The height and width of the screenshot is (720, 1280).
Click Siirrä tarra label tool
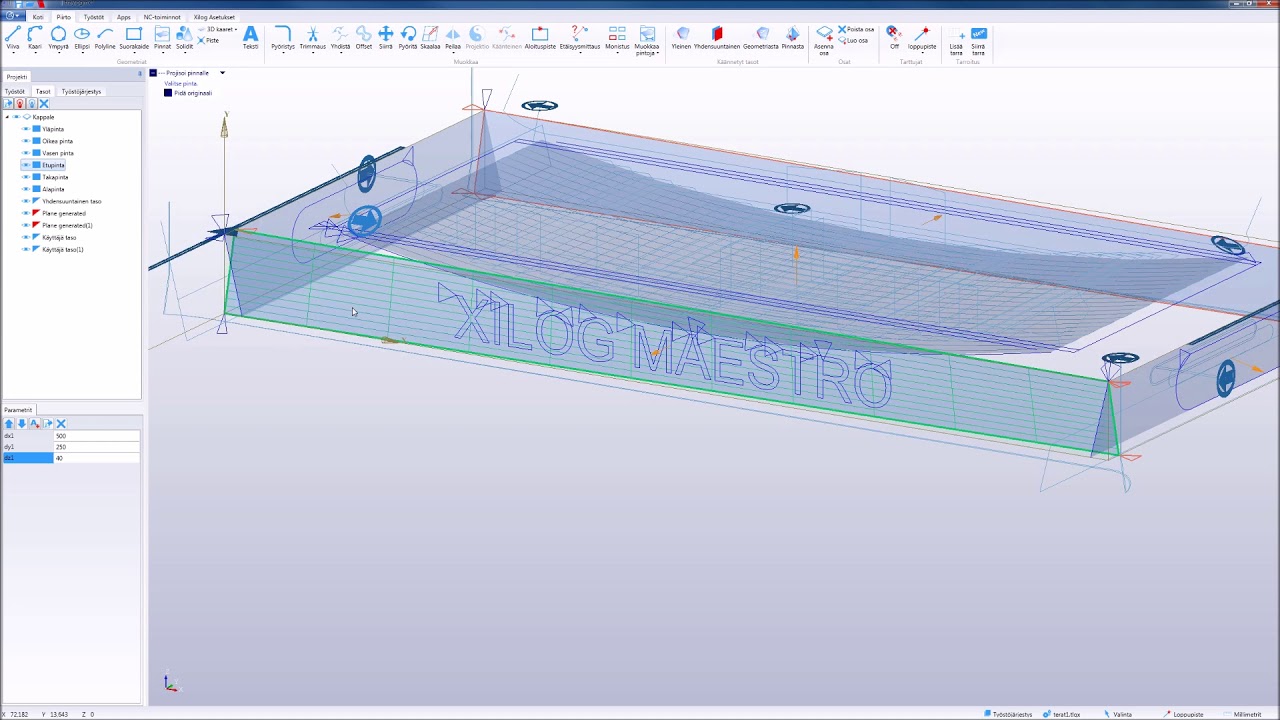978,40
